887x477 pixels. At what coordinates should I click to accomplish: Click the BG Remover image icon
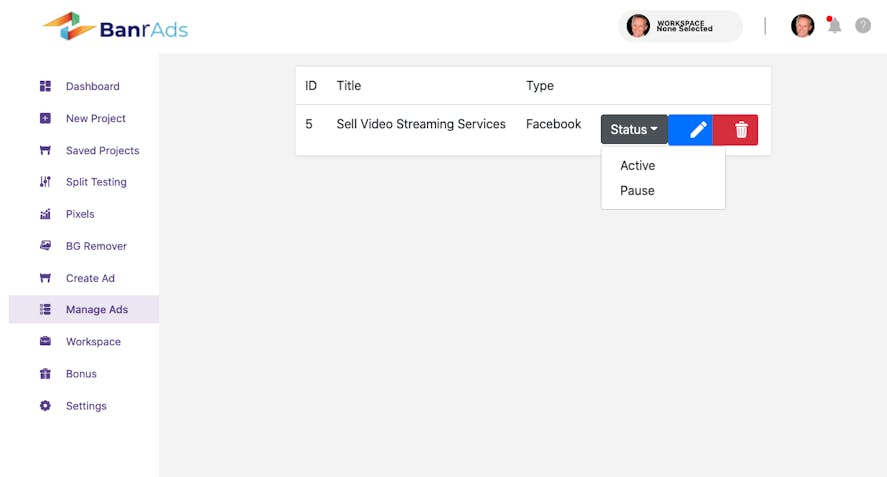(45, 246)
